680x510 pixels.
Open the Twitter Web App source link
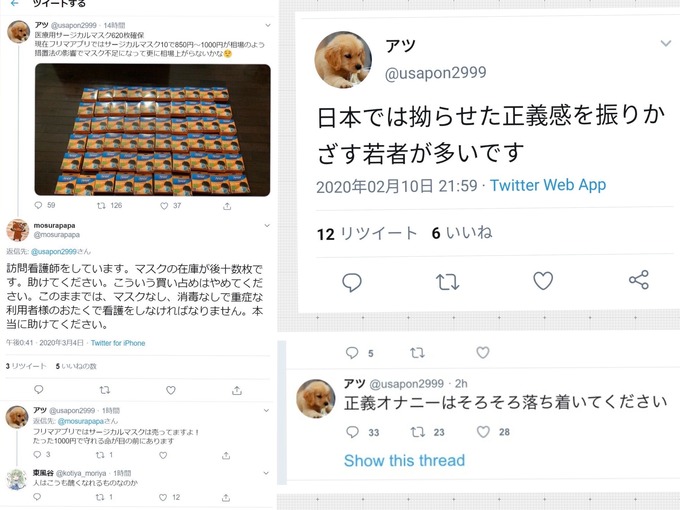coord(548,185)
